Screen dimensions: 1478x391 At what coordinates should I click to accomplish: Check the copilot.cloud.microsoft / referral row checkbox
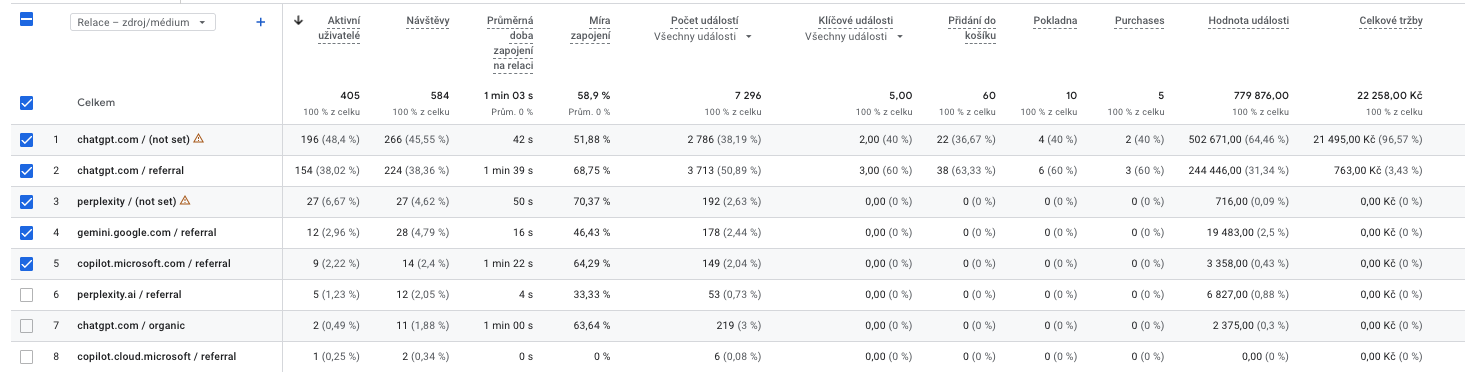coord(27,357)
